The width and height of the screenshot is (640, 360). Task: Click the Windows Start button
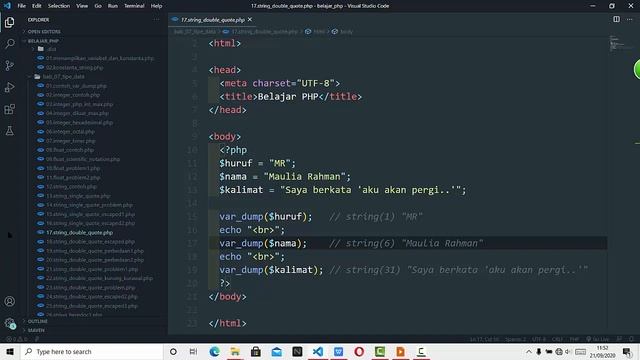10,351
